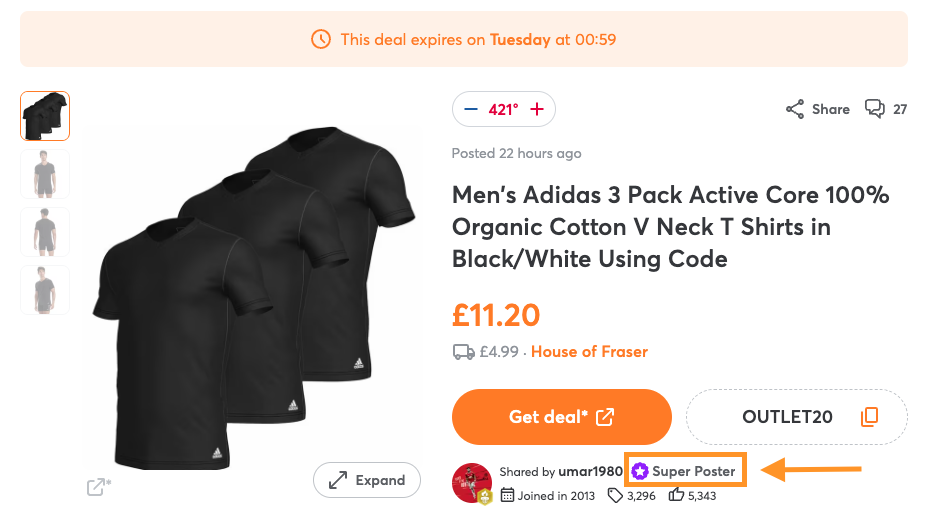928x526 pixels.
Task: Expand the product image
Action: coord(365,480)
